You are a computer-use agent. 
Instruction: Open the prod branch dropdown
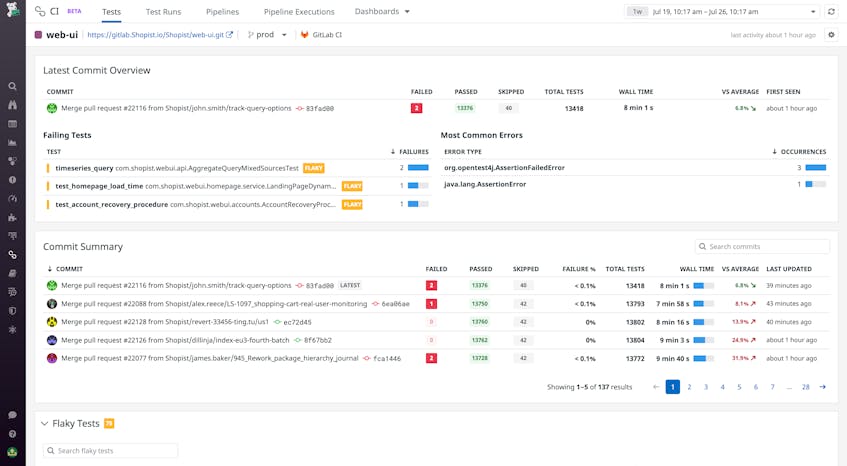pos(267,35)
